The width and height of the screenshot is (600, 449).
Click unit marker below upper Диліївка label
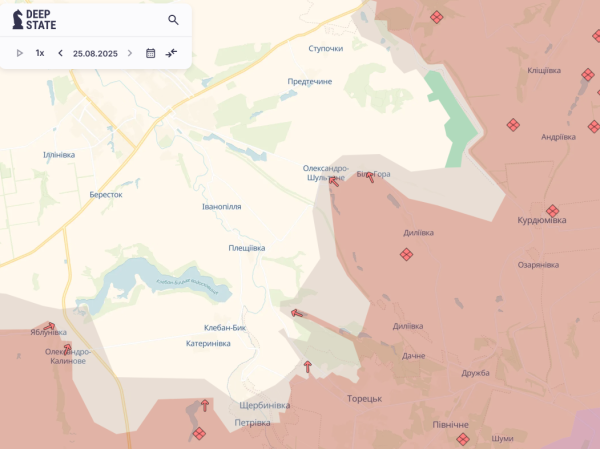pyautogui.click(x=406, y=254)
